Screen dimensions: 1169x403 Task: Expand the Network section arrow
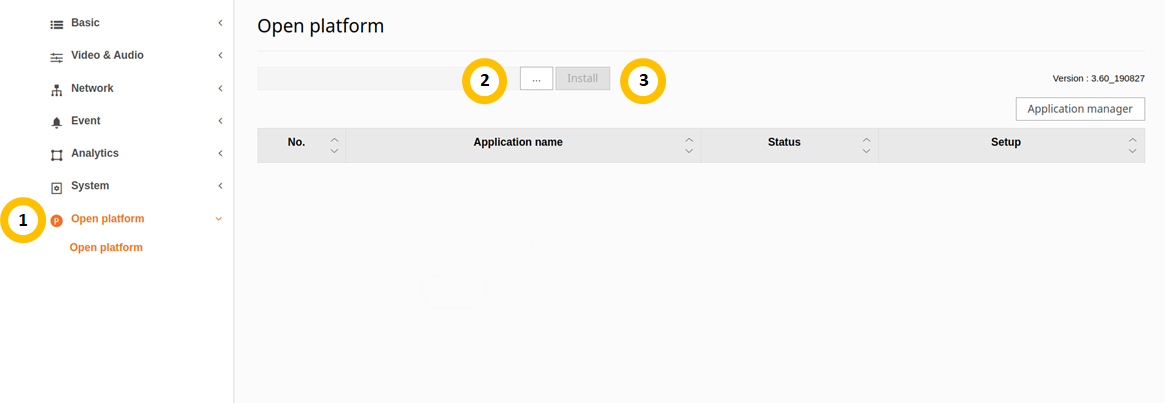tap(220, 89)
